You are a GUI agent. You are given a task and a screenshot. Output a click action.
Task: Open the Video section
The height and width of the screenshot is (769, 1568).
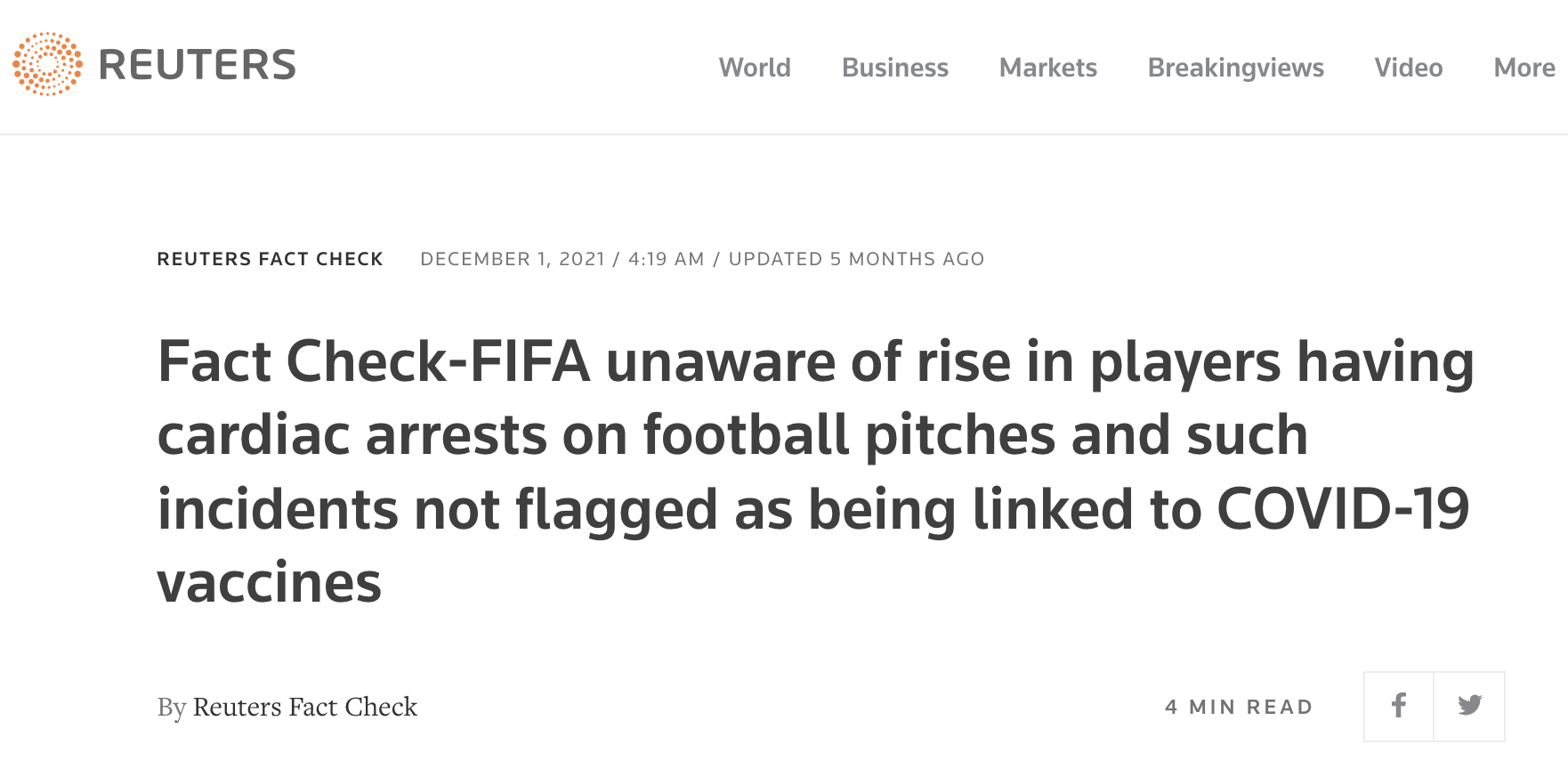tap(1408, 68)
